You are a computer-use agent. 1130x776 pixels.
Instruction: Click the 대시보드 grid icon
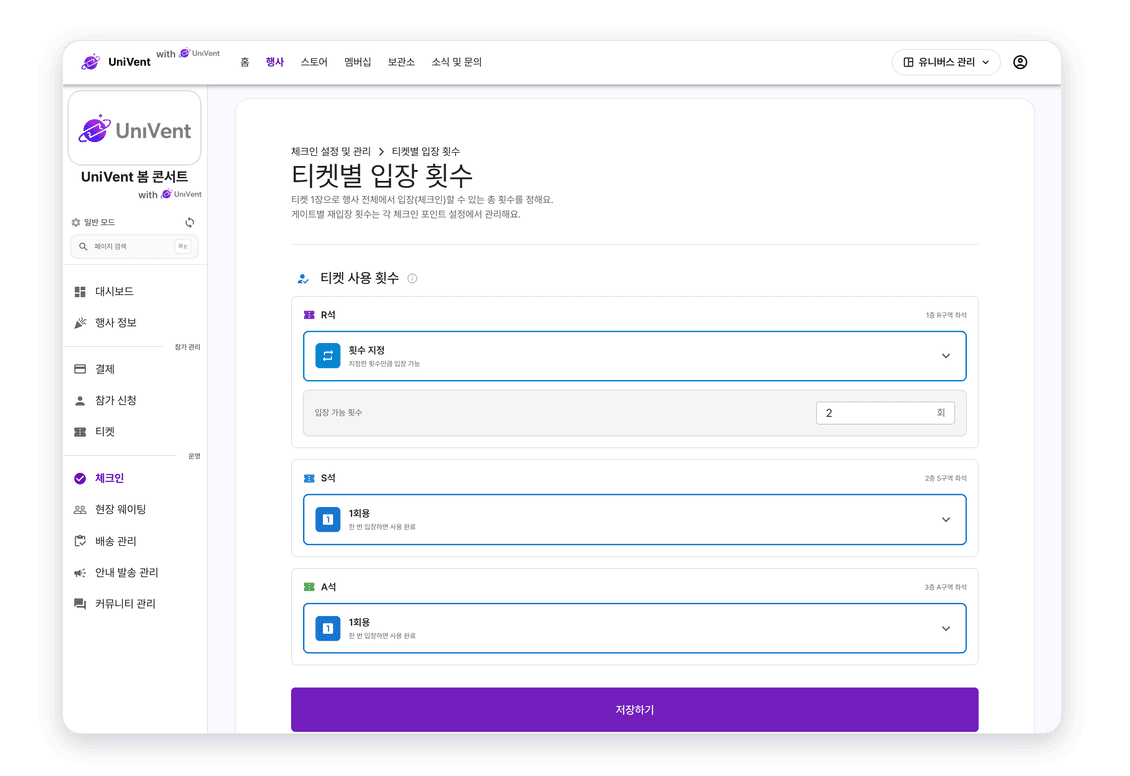coord(80,292)
